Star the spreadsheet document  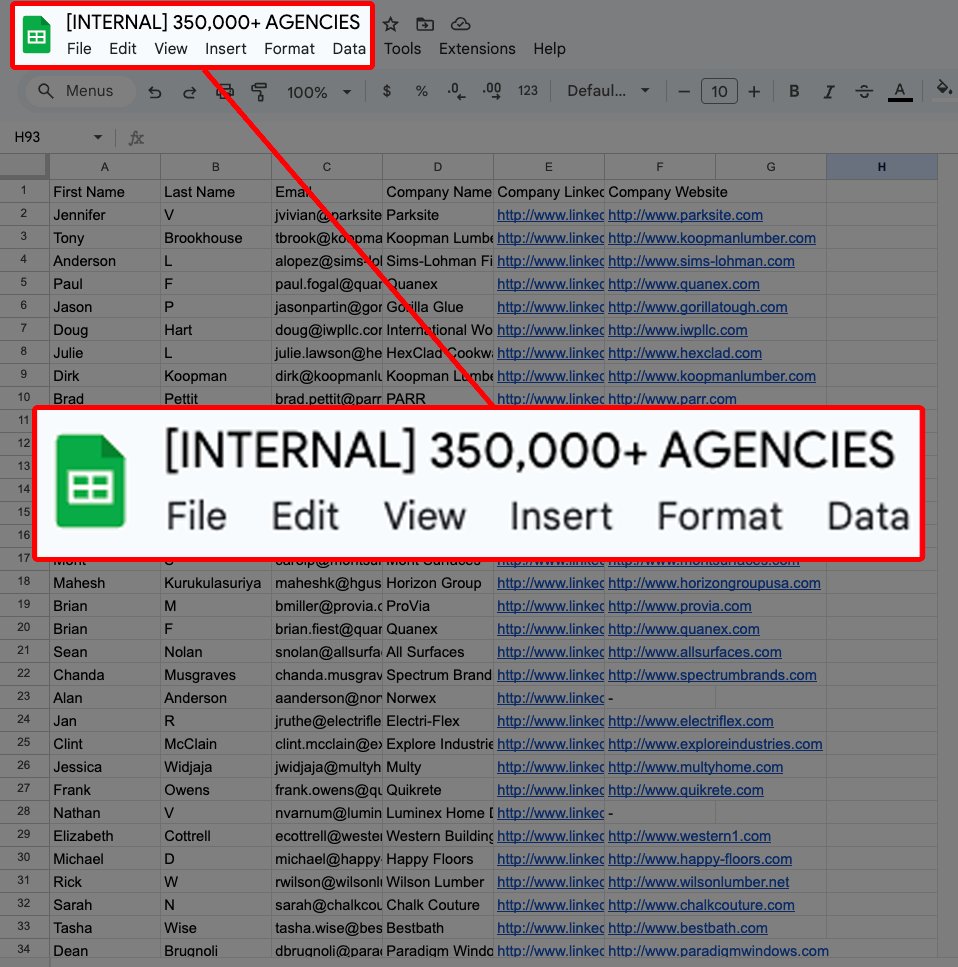point(390,24)
